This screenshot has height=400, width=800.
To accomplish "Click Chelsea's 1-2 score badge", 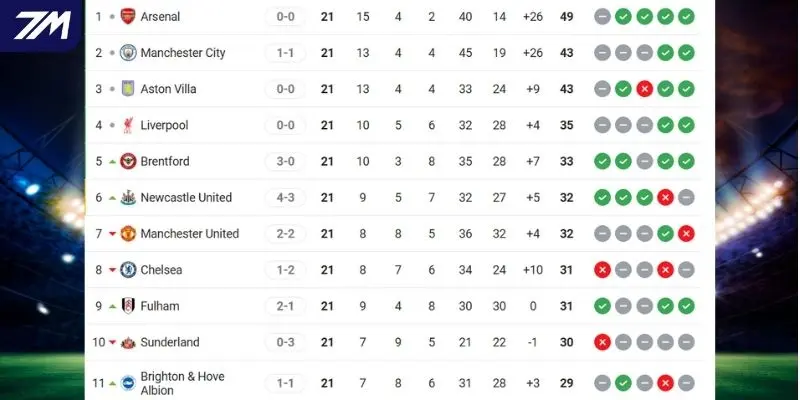I will tap(285, 269).
